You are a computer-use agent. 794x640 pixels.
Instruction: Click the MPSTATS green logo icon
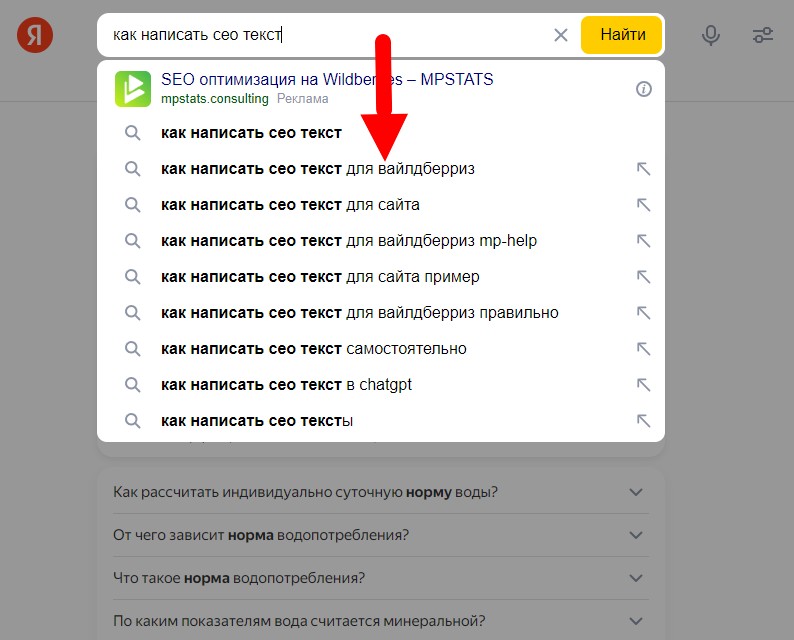(x=132, y=89)
